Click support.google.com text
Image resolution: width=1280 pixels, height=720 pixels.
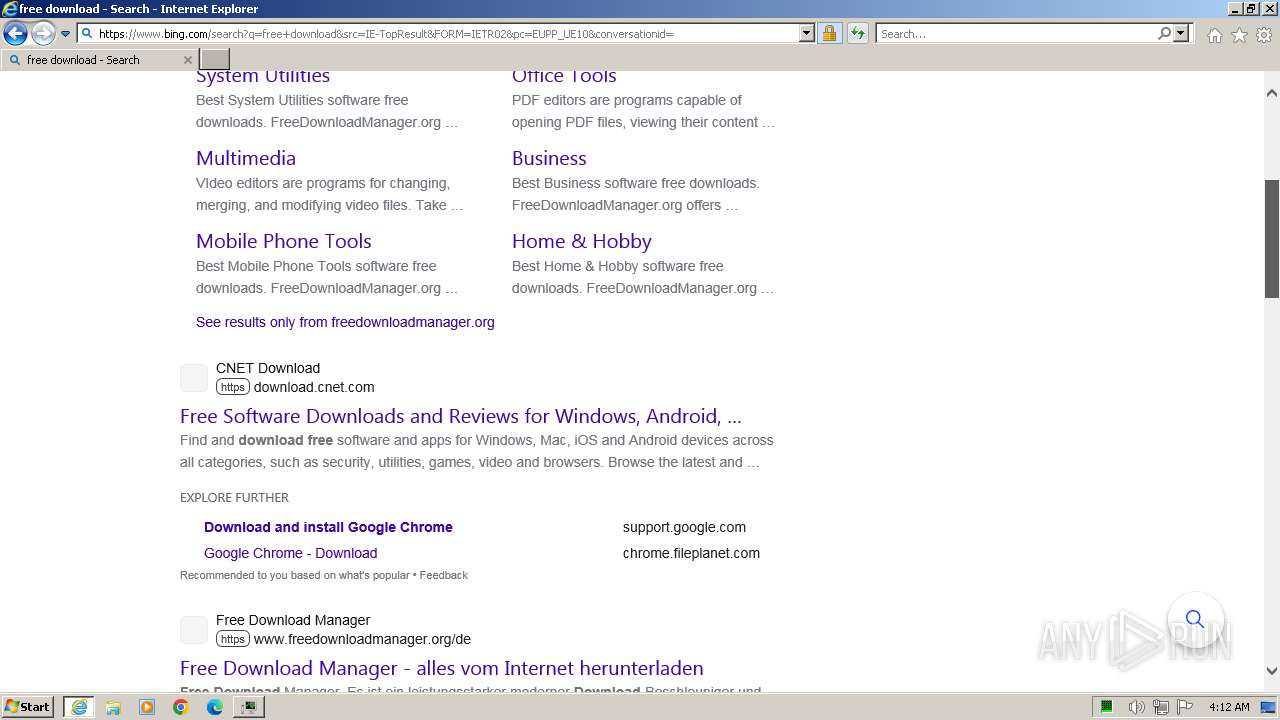point(684,527)
